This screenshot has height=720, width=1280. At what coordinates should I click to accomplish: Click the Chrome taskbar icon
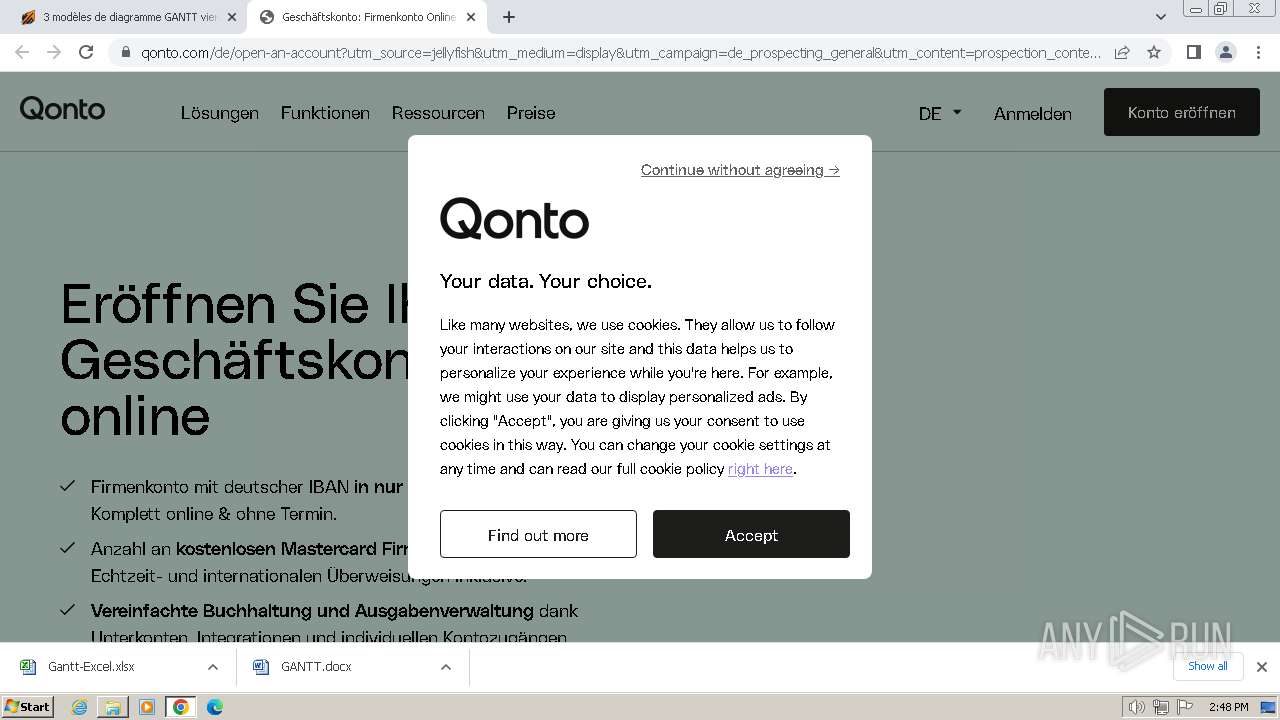point(181,707)
